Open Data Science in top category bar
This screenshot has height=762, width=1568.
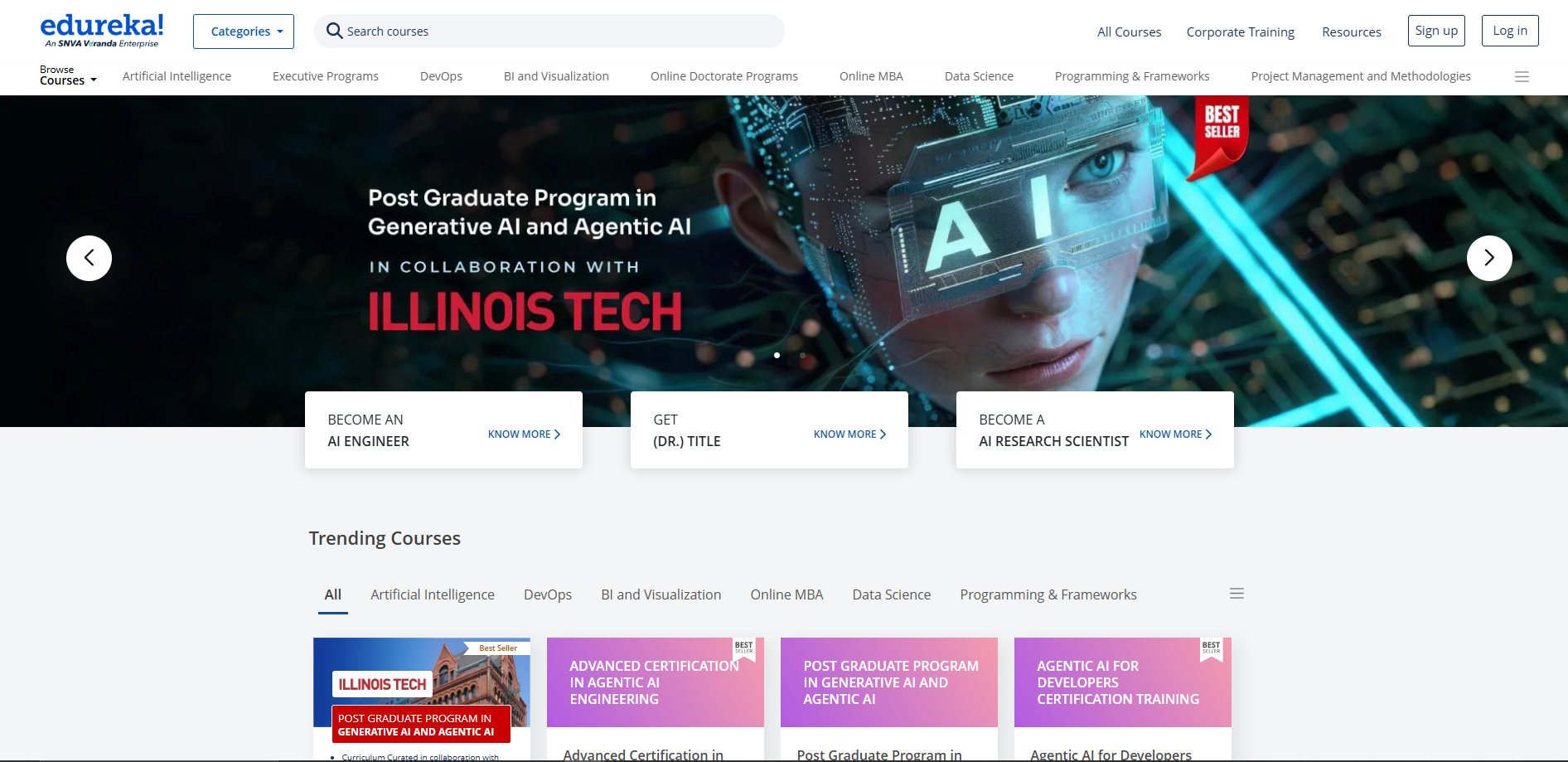[979, 76]
